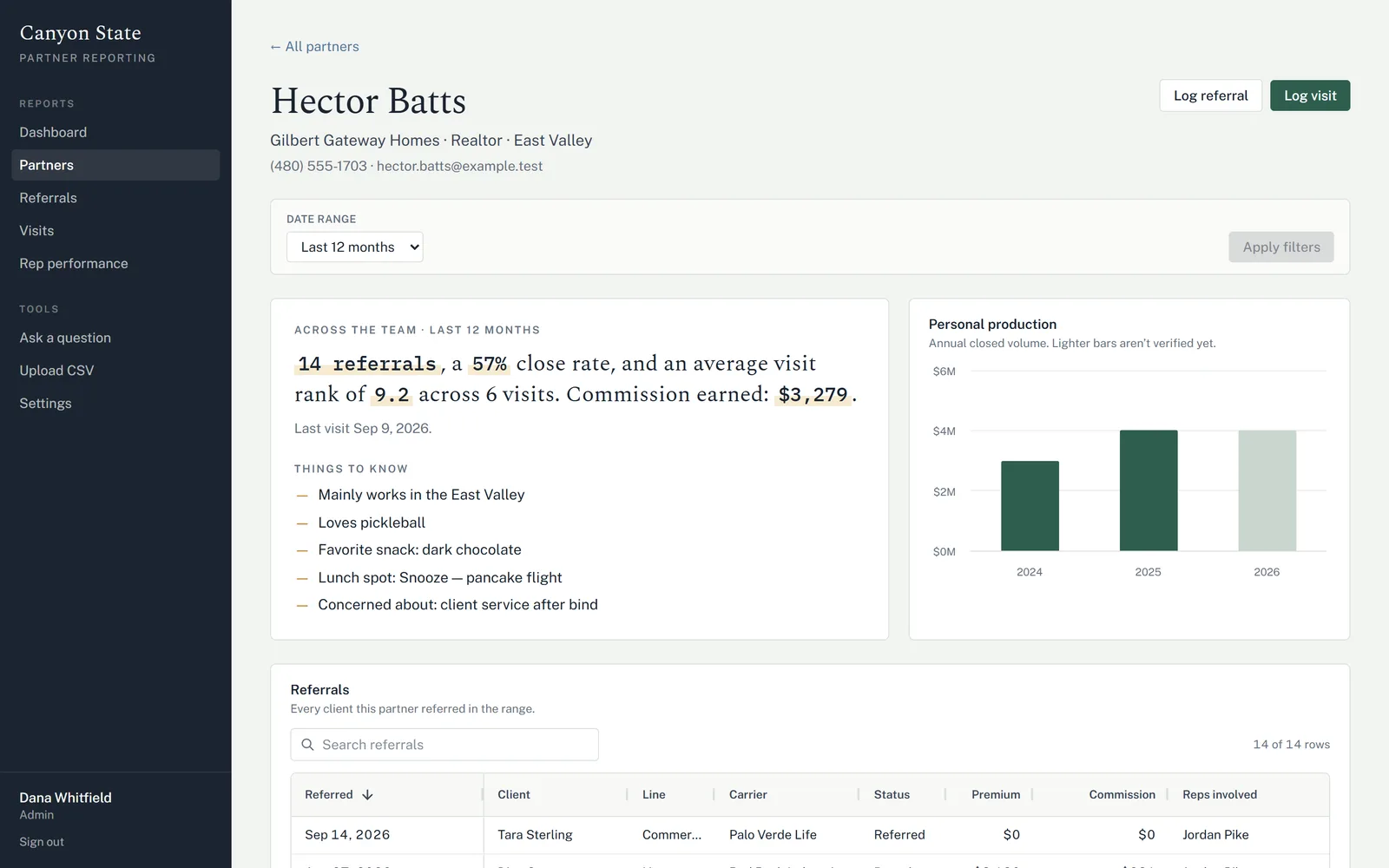The image size is (1389, 868).
Task: Click the green Log visit button
Action: tap(1310, 95)
